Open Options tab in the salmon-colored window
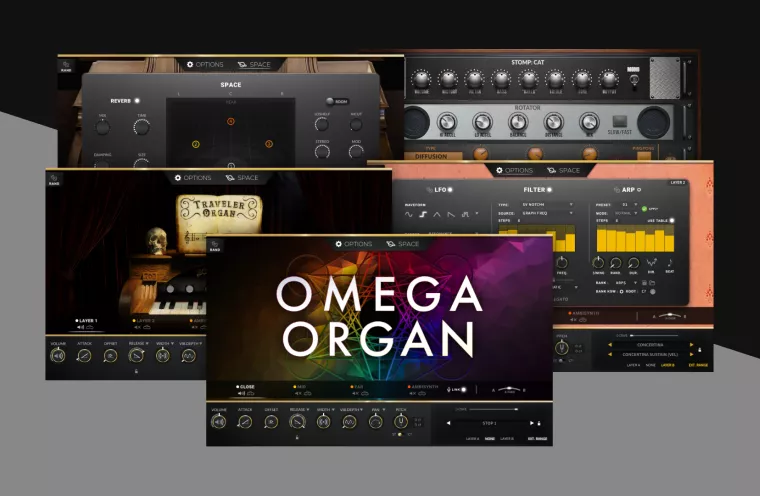760x496 pixels. pyautogui.click(x=514, y=171)
